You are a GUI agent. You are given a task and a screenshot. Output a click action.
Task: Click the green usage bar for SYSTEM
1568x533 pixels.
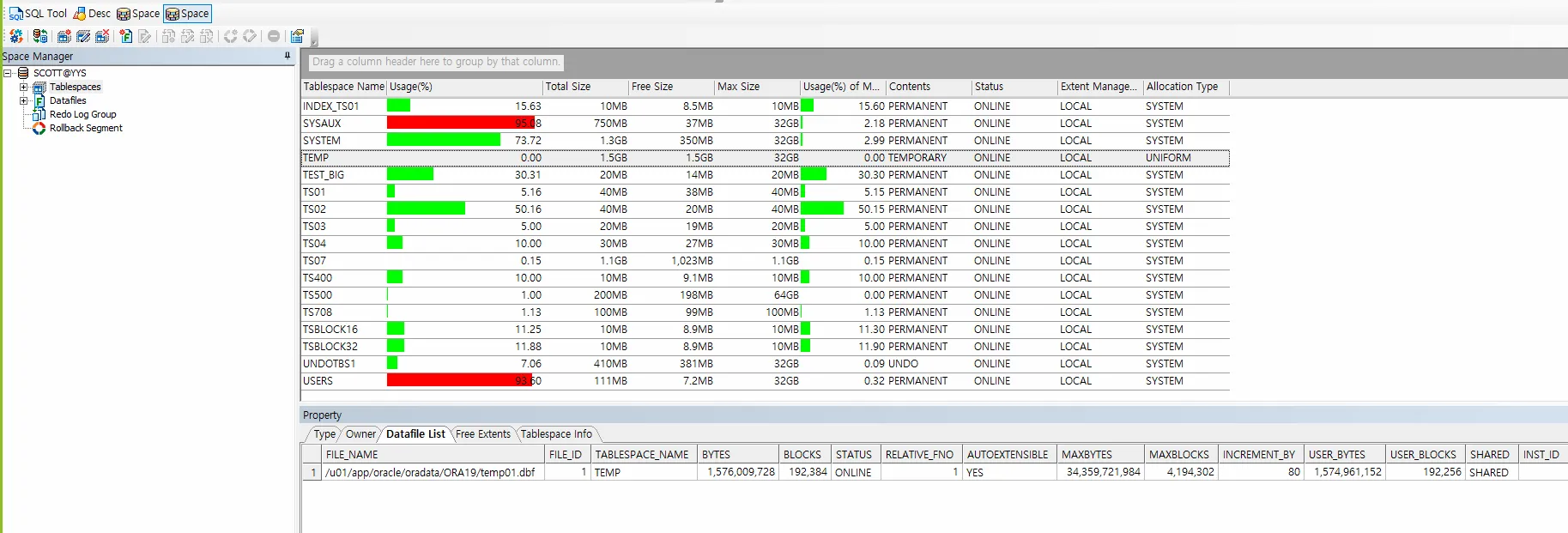point(443,141)
